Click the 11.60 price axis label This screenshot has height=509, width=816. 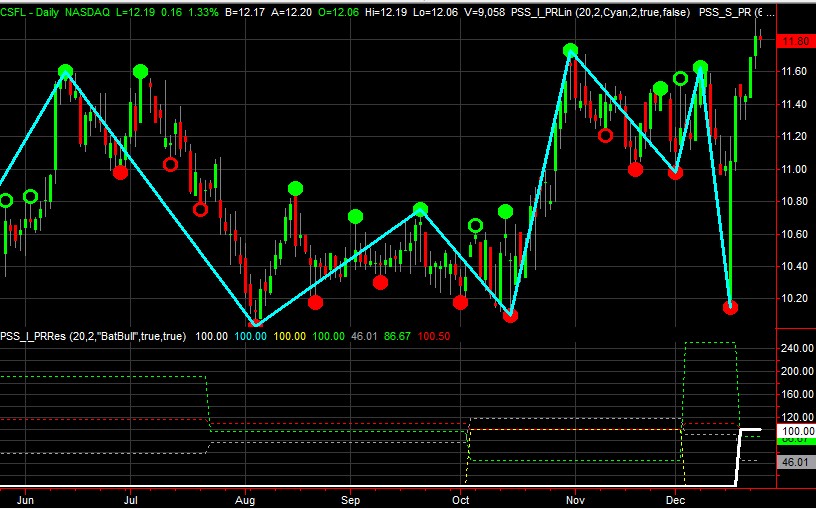pyautogui.click(x=794, y=71)
